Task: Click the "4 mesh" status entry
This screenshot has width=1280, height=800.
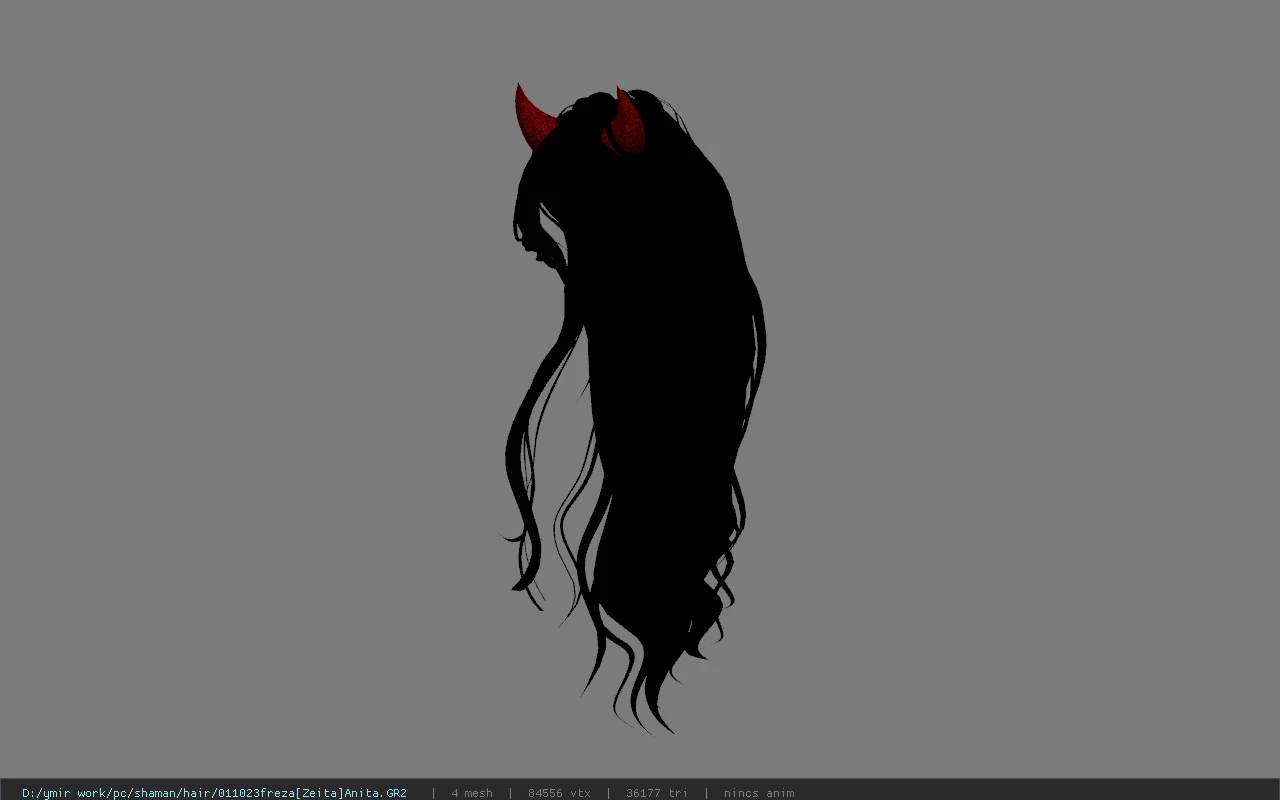Action: (472, 793)
